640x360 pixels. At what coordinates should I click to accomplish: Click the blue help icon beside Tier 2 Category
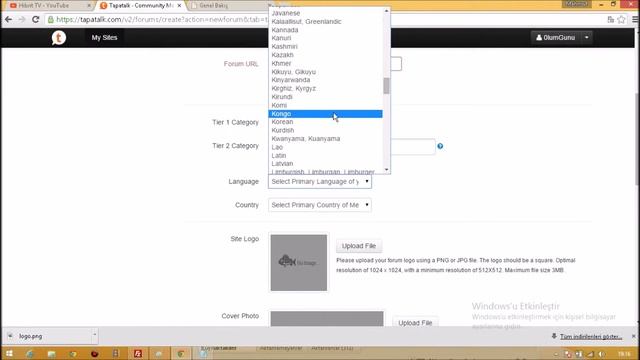pyautogui.click(x=440, y=146)
